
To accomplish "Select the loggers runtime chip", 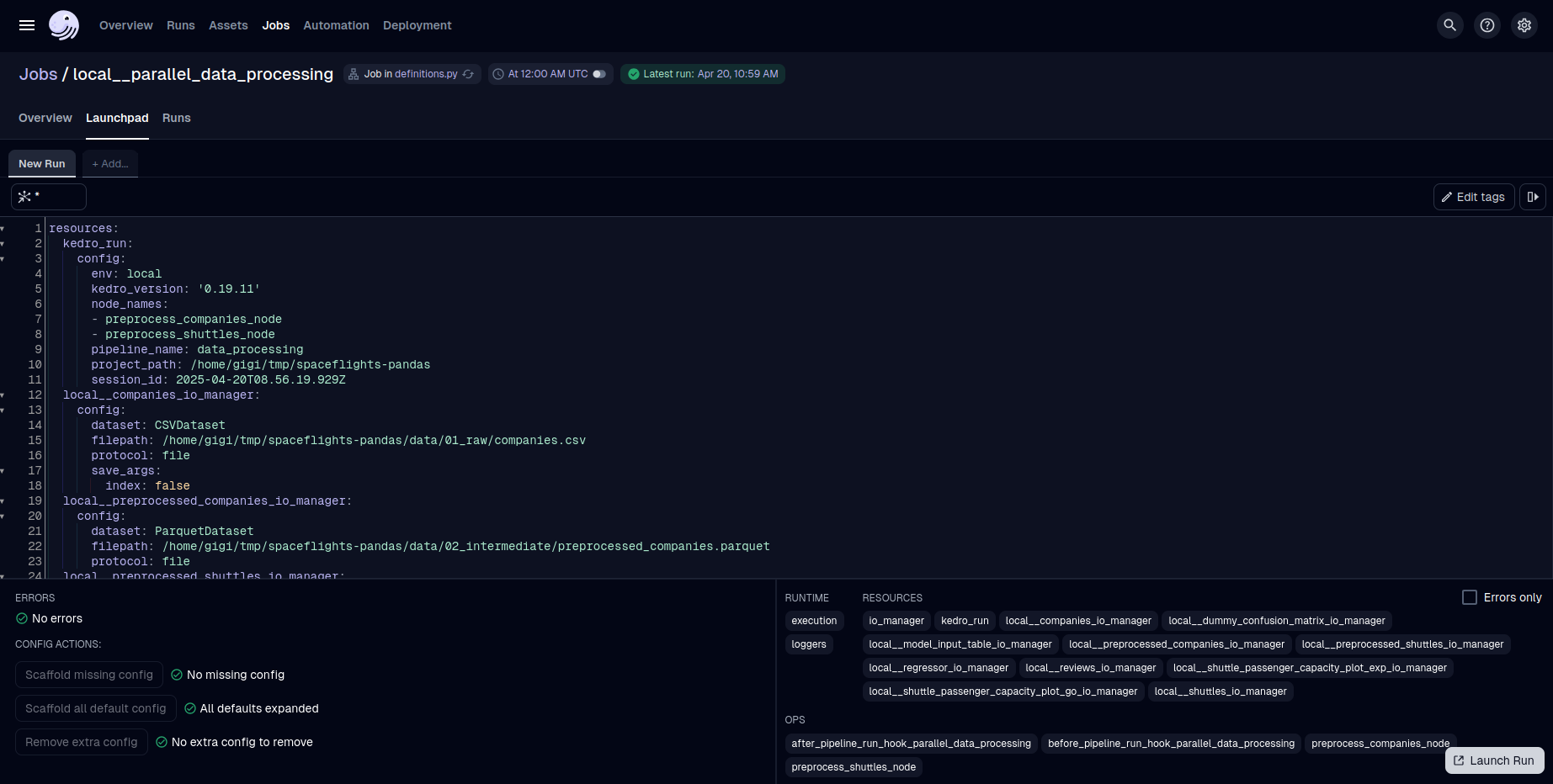I will [809, 644].
